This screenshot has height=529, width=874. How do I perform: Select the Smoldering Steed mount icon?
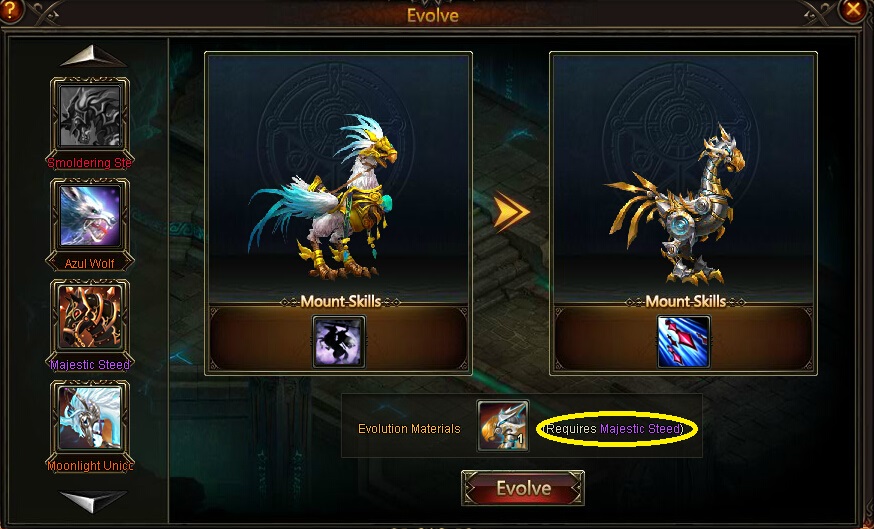coord(90,115)
